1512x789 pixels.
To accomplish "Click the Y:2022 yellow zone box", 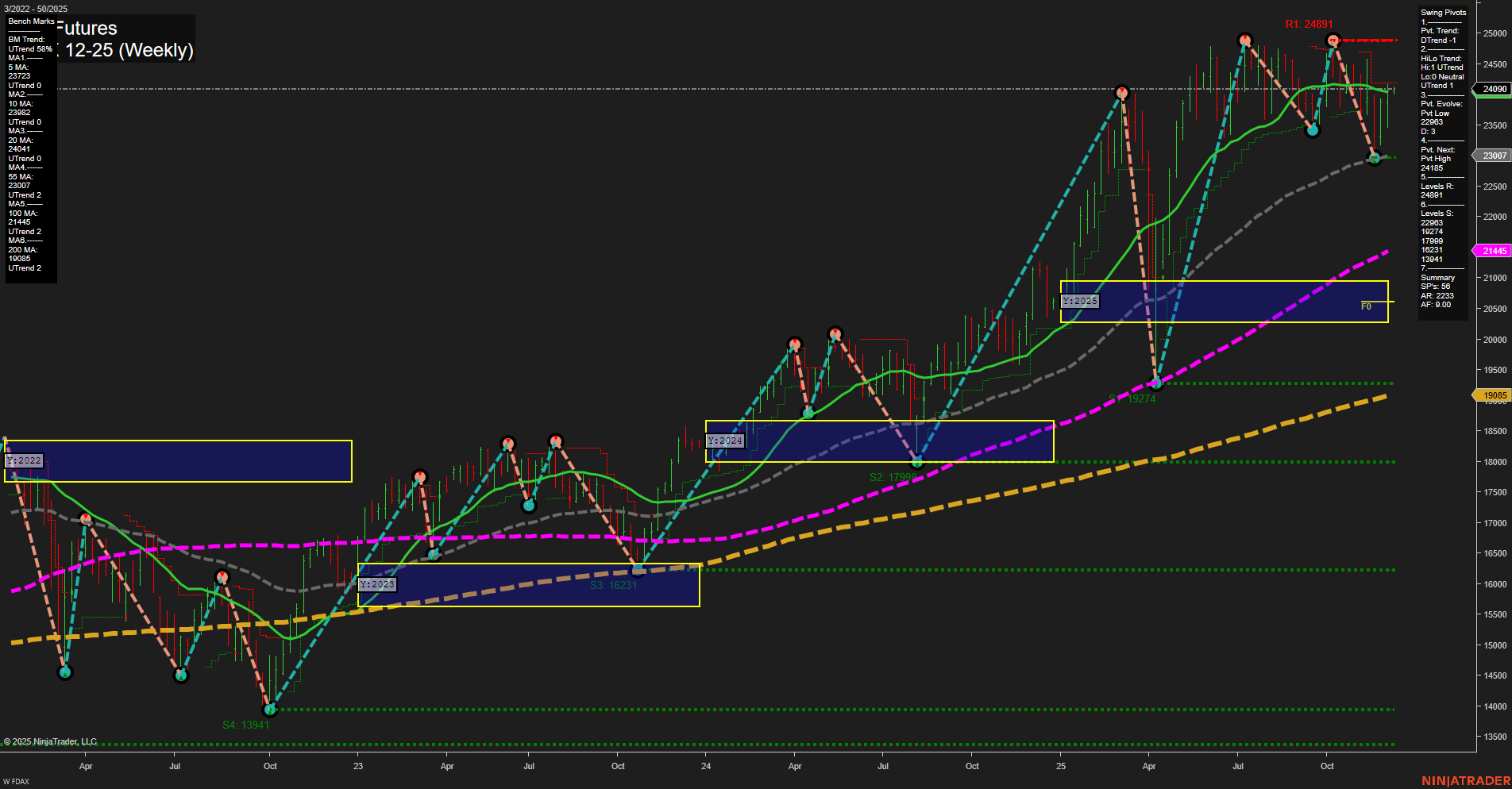I will click(175, 459).
